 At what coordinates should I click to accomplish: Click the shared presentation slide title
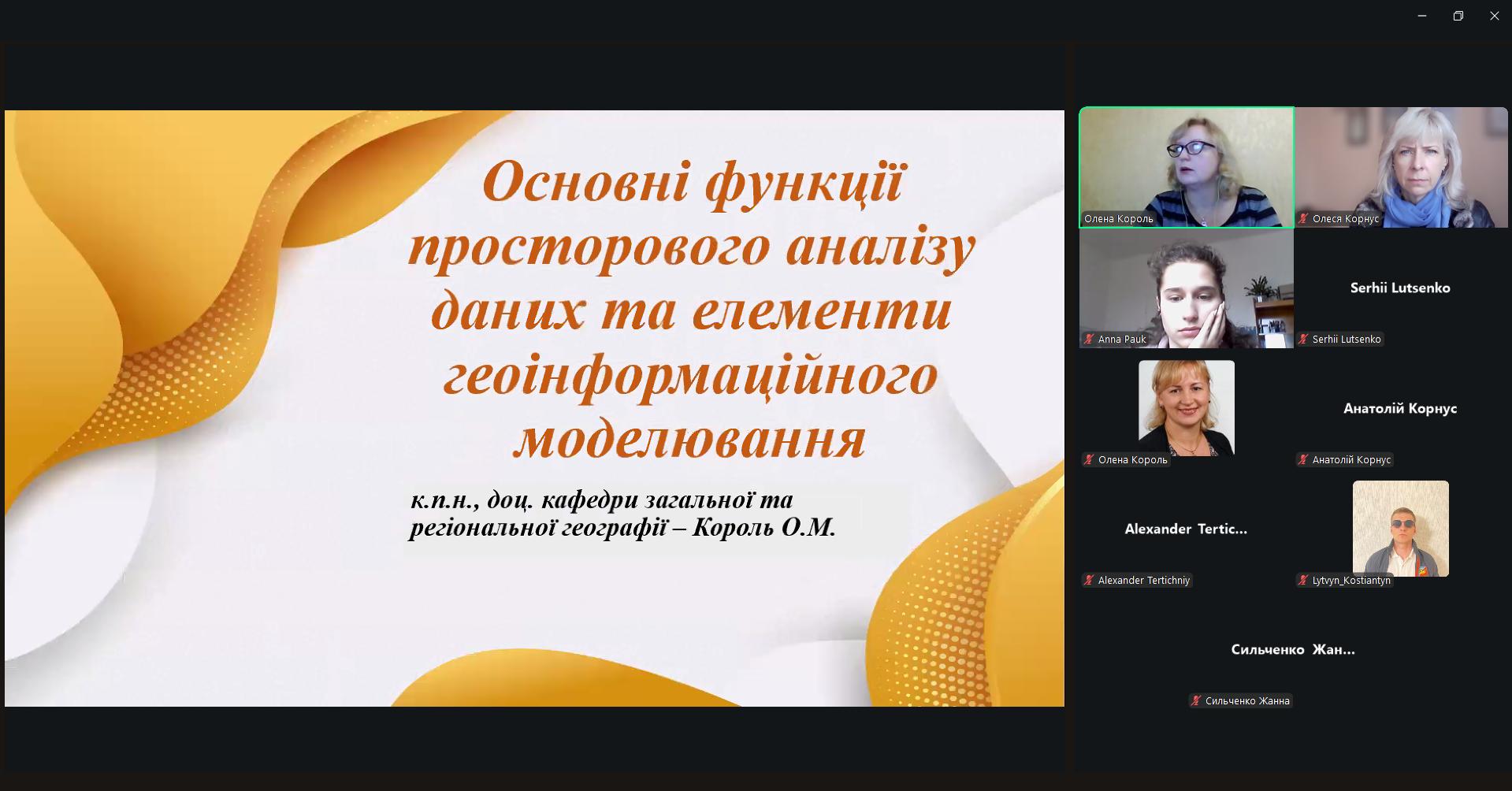click(x=691, y=309)
